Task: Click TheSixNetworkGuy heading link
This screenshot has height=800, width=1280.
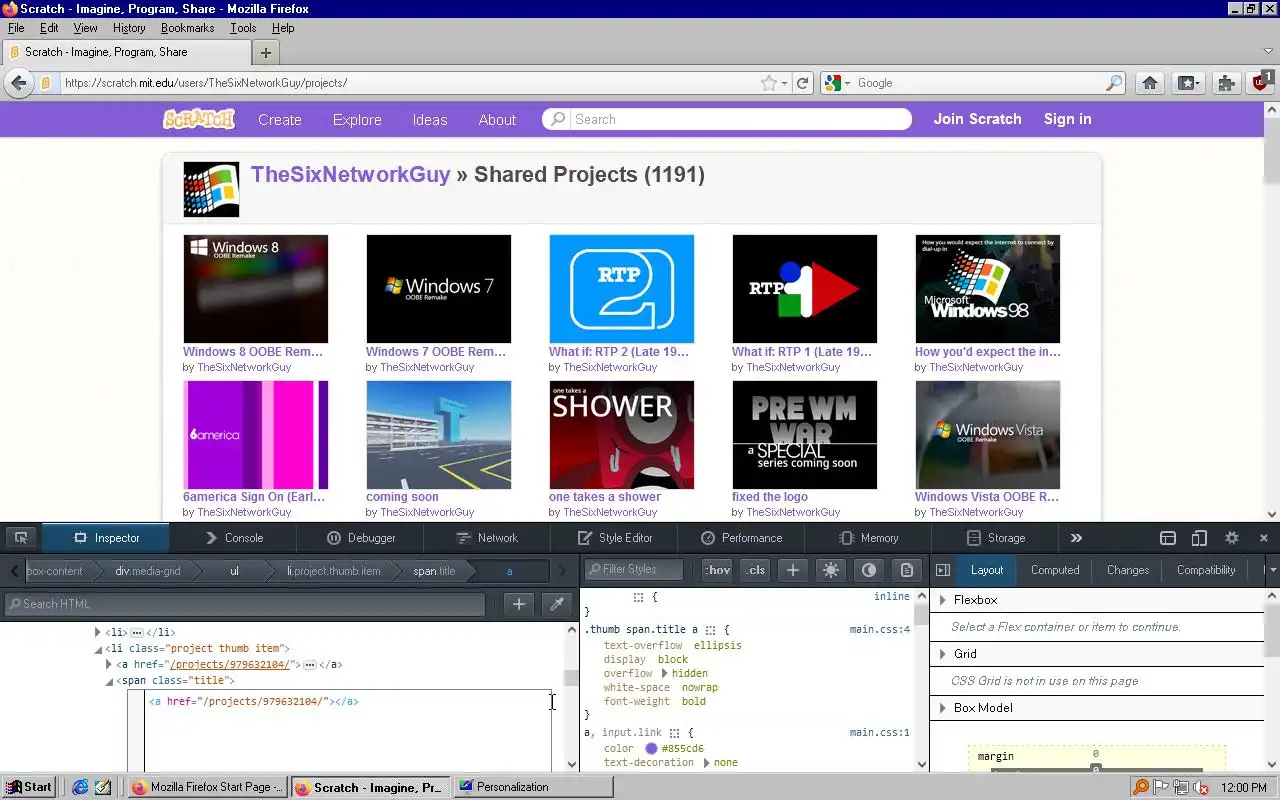Action: pyautogui.click(x=351, y=175)
